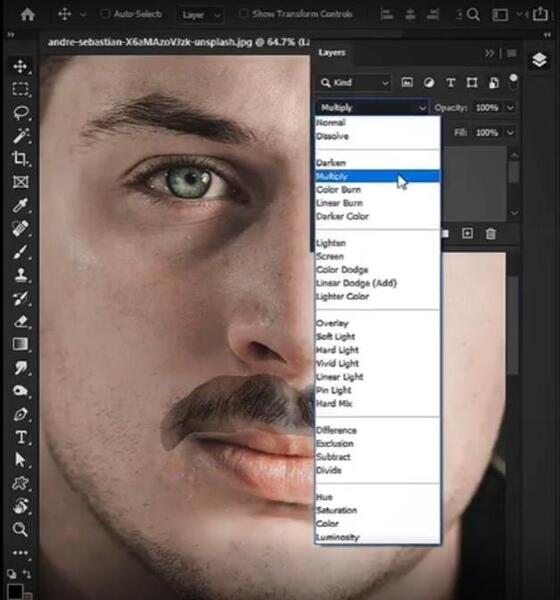The image size is (560, 600).
Task: Select the Sponge tool
Action: [x=20, y=390]
